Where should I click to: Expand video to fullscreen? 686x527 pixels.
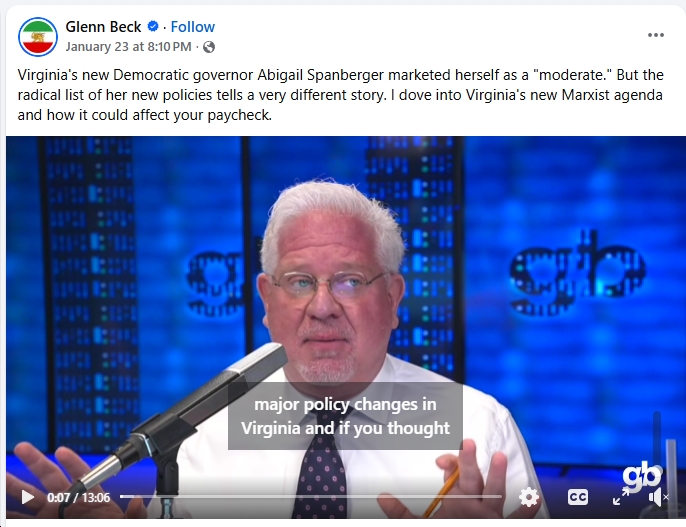(x=620, y=497)
